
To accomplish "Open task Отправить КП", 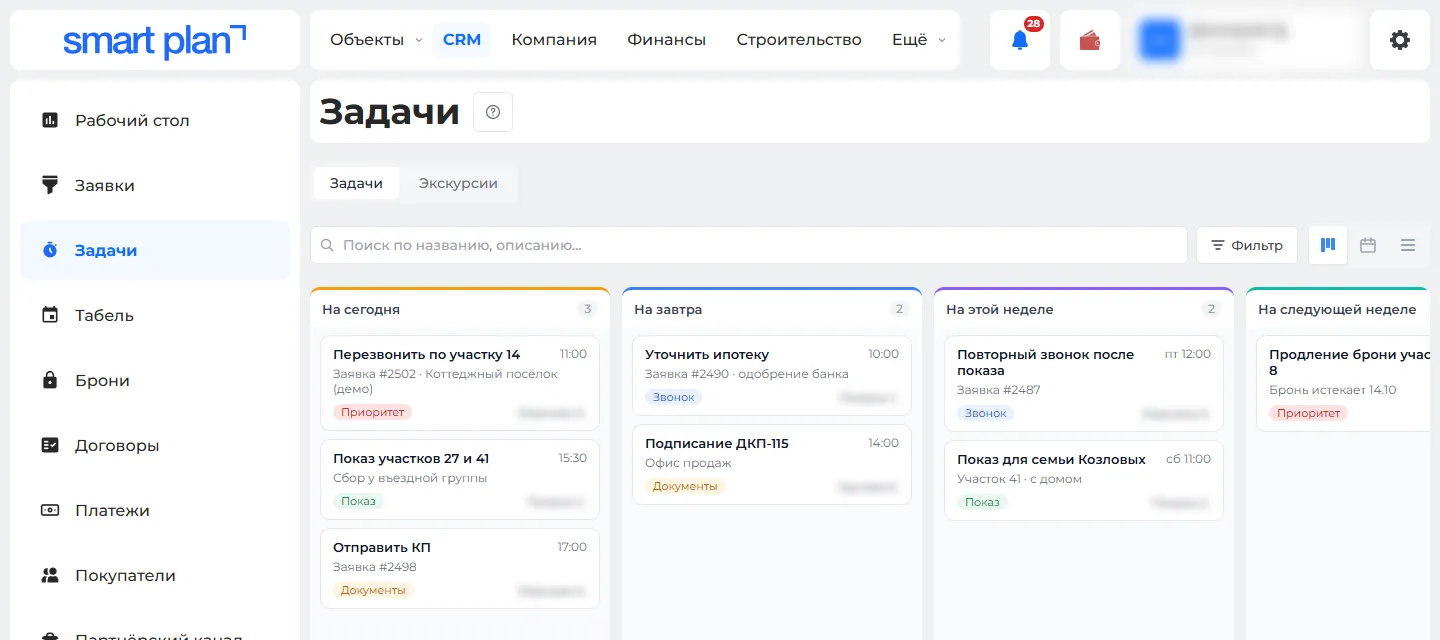I will (460, 568).
